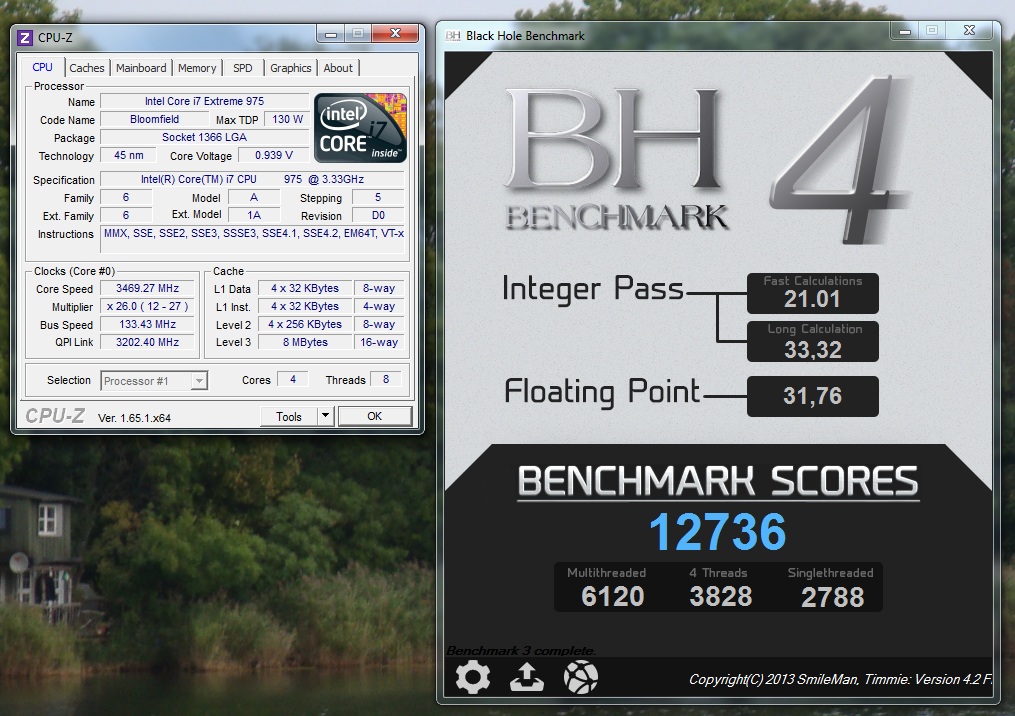Image resolution: width=1015 pixels, height=716 pixels.
Task: Click the Specification field showing 3.33GHz
Action: (252, 179)
